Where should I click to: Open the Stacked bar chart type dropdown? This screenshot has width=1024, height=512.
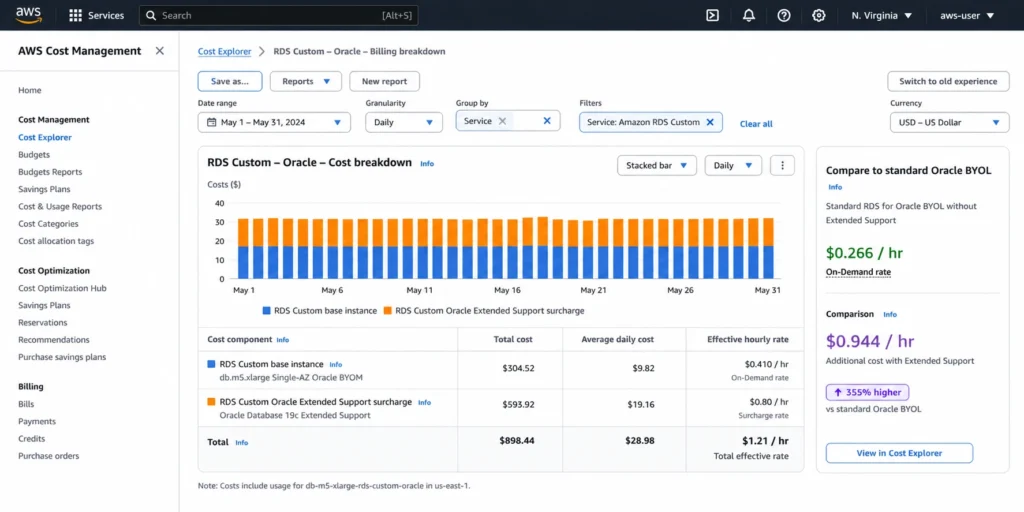pos(657,165)
